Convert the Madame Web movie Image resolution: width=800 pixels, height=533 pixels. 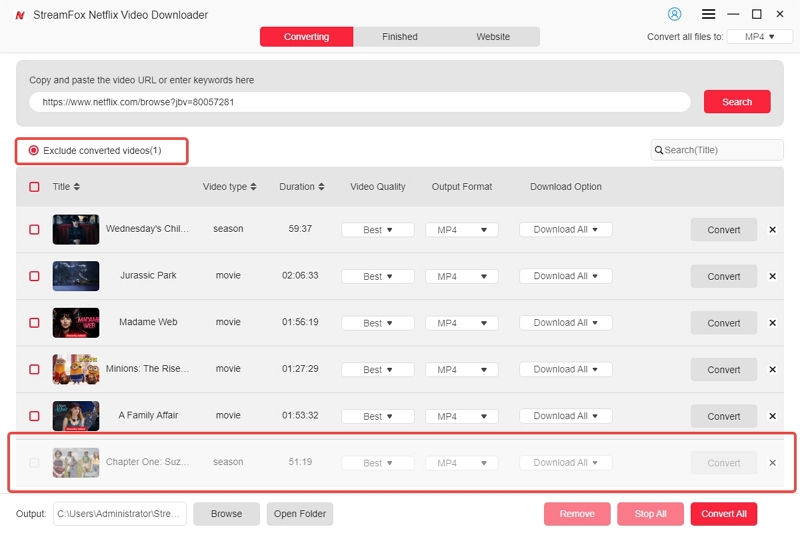tap(723, 323)
